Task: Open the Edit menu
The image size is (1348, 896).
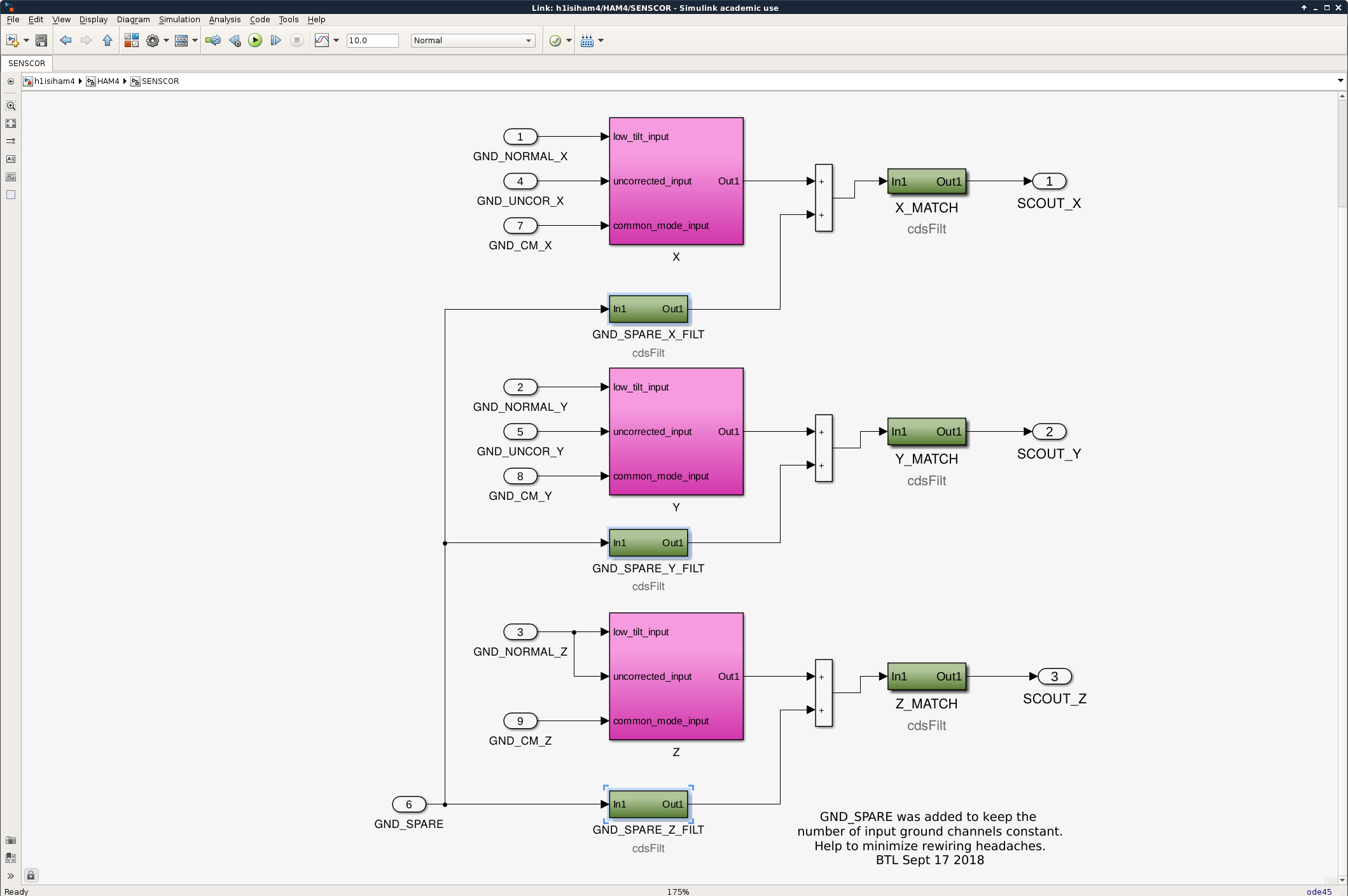Action: tap(36, 20)
